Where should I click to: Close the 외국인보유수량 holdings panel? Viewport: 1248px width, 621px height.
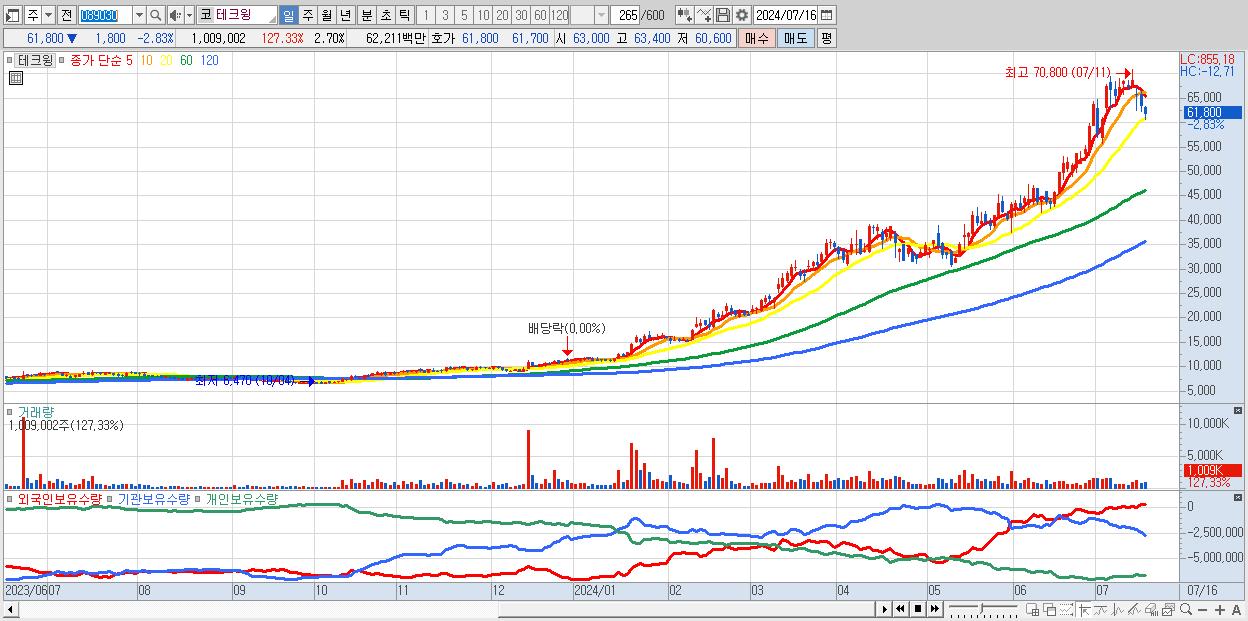coord(1238,497)
